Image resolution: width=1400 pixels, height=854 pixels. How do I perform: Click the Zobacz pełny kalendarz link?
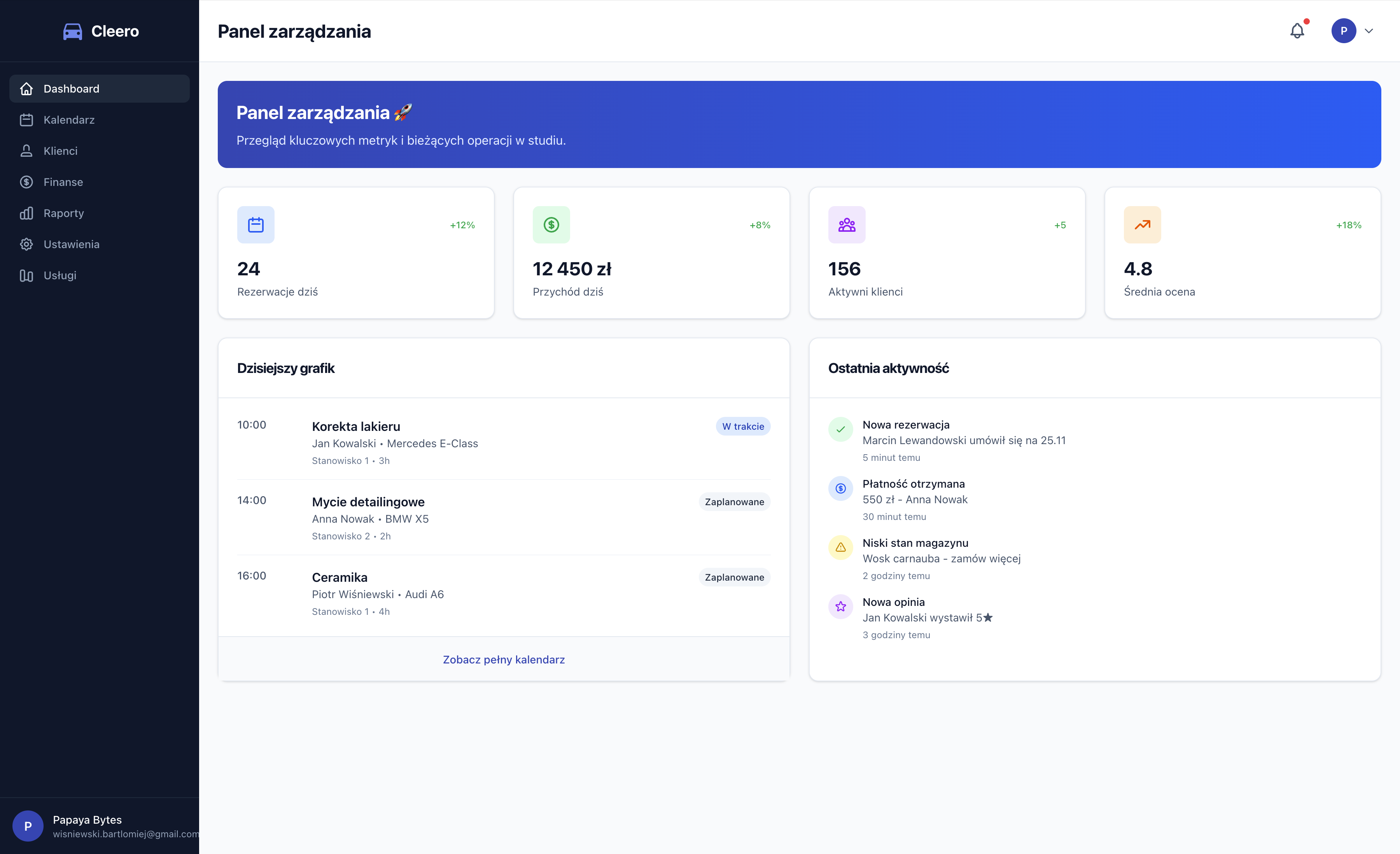click(x=503, y=660)
